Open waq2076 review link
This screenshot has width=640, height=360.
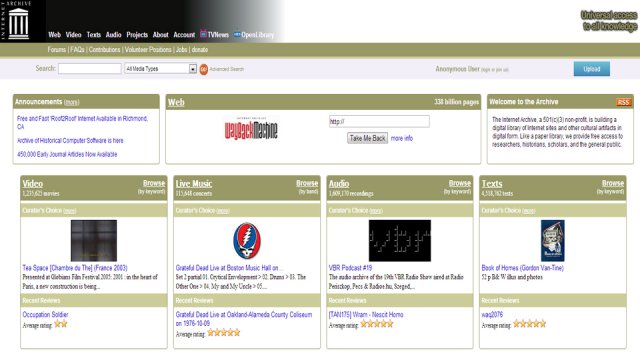[x=492, y=315]
